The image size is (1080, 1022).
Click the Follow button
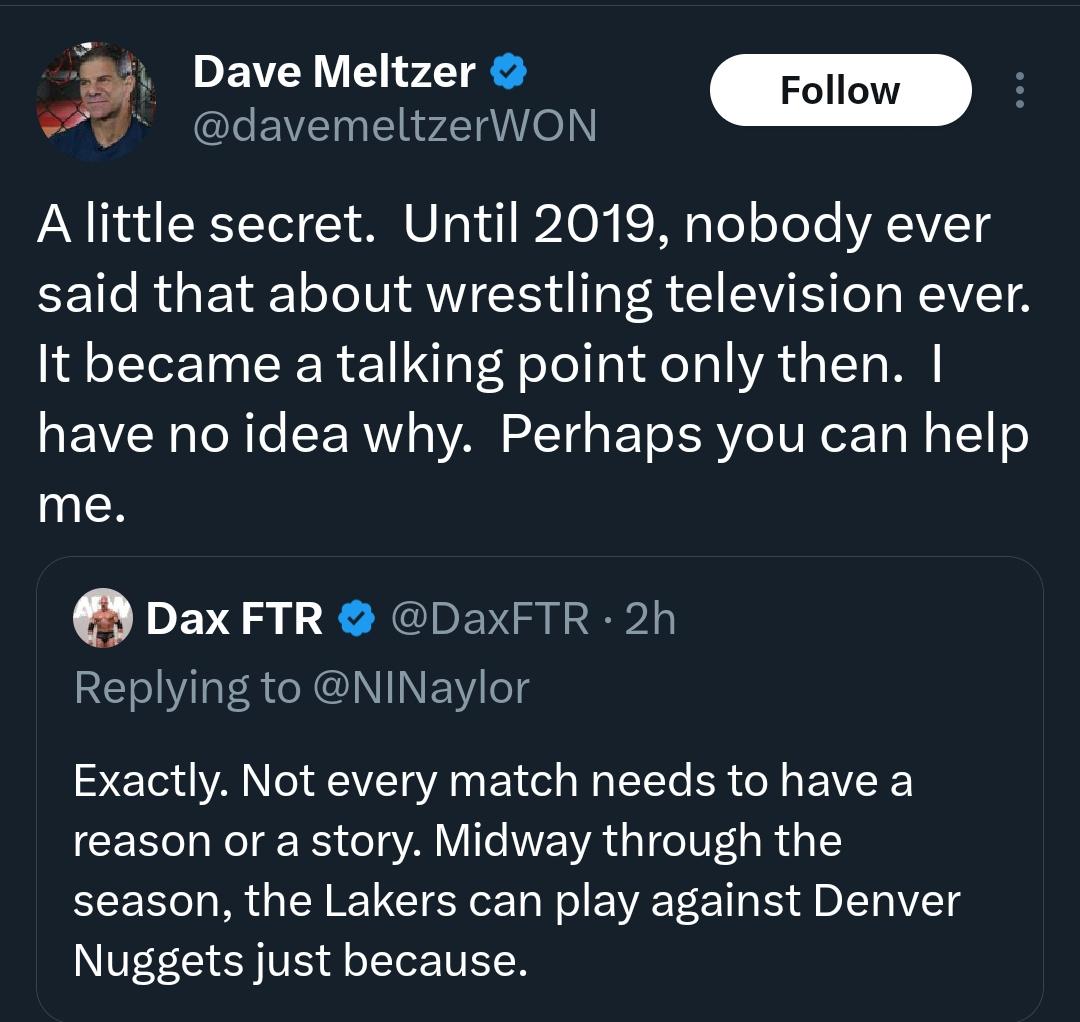pos(840,91)
